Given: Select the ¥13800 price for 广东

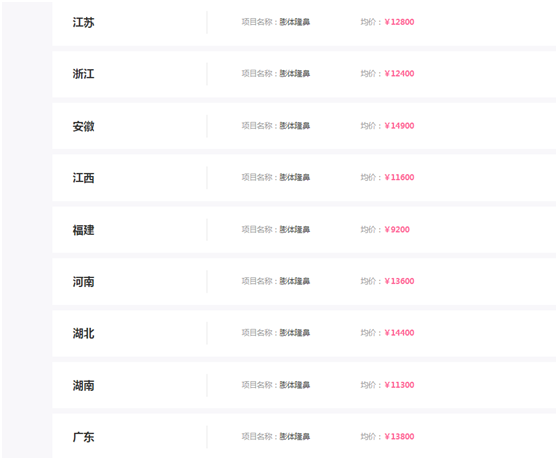Looking at the screenshot, I should (399, 437).
